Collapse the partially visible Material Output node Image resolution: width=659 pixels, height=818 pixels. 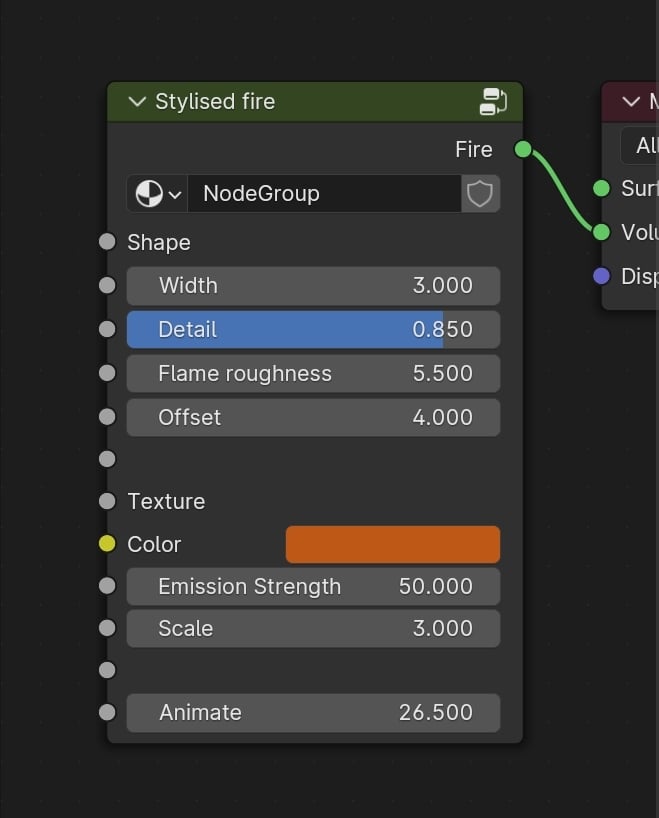click(x=631, y=102)
